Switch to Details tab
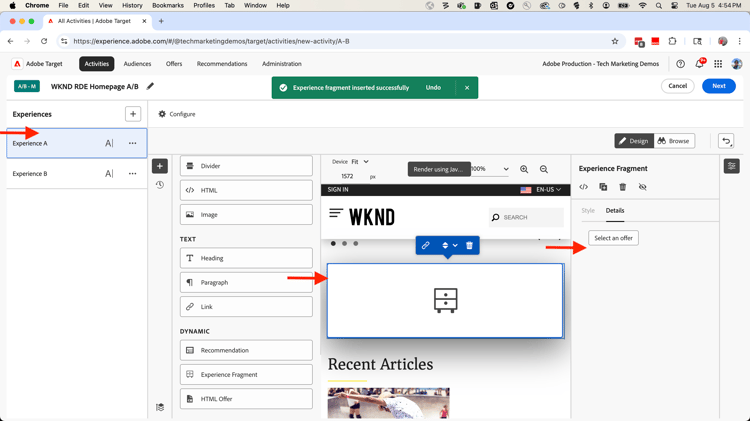The width and height of the screenshot is (750, 421). (615, 210)
